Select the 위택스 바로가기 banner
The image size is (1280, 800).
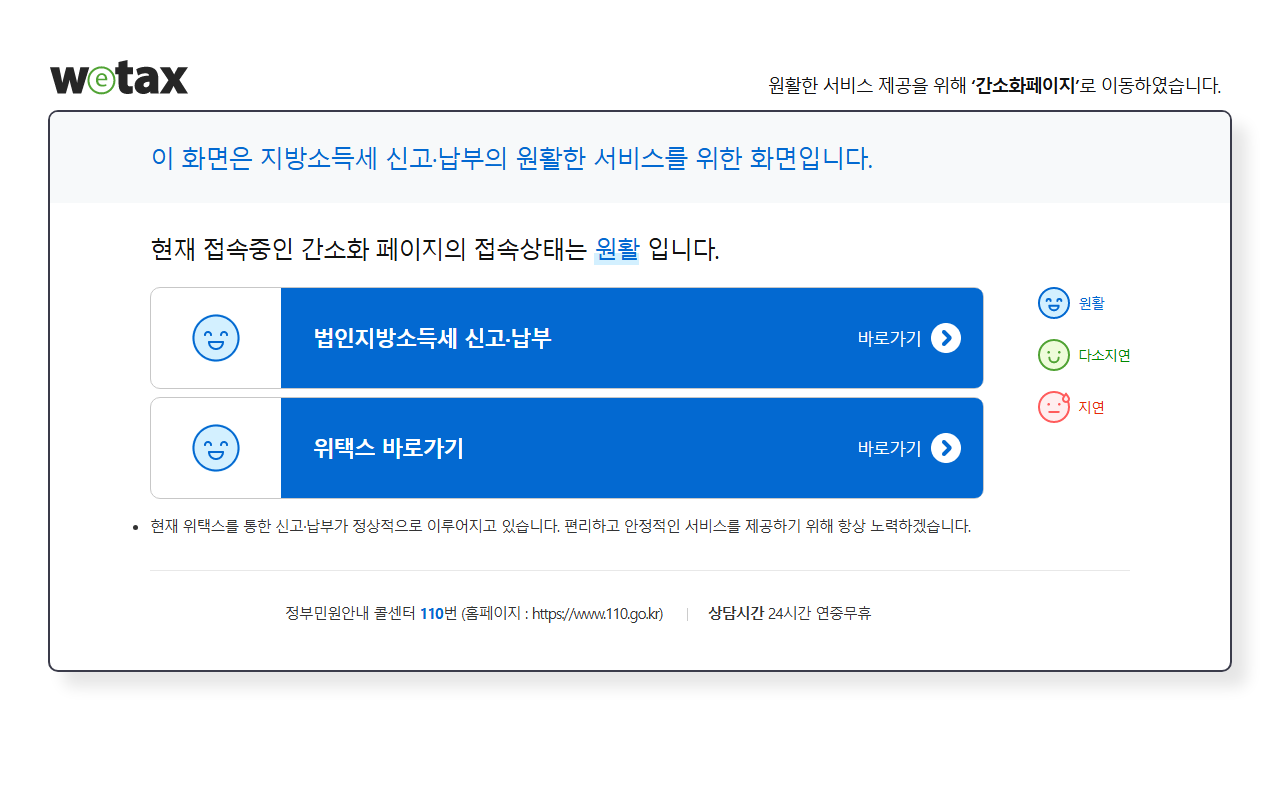click(600, 448)
